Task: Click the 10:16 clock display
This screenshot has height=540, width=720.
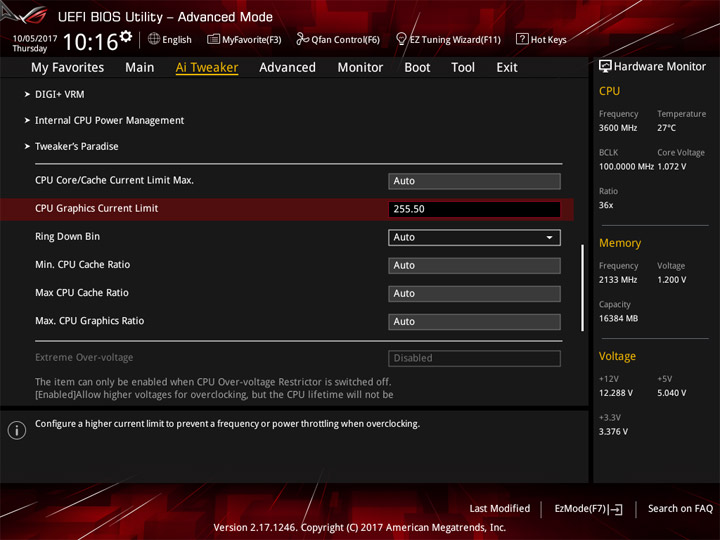Action: 90,42
